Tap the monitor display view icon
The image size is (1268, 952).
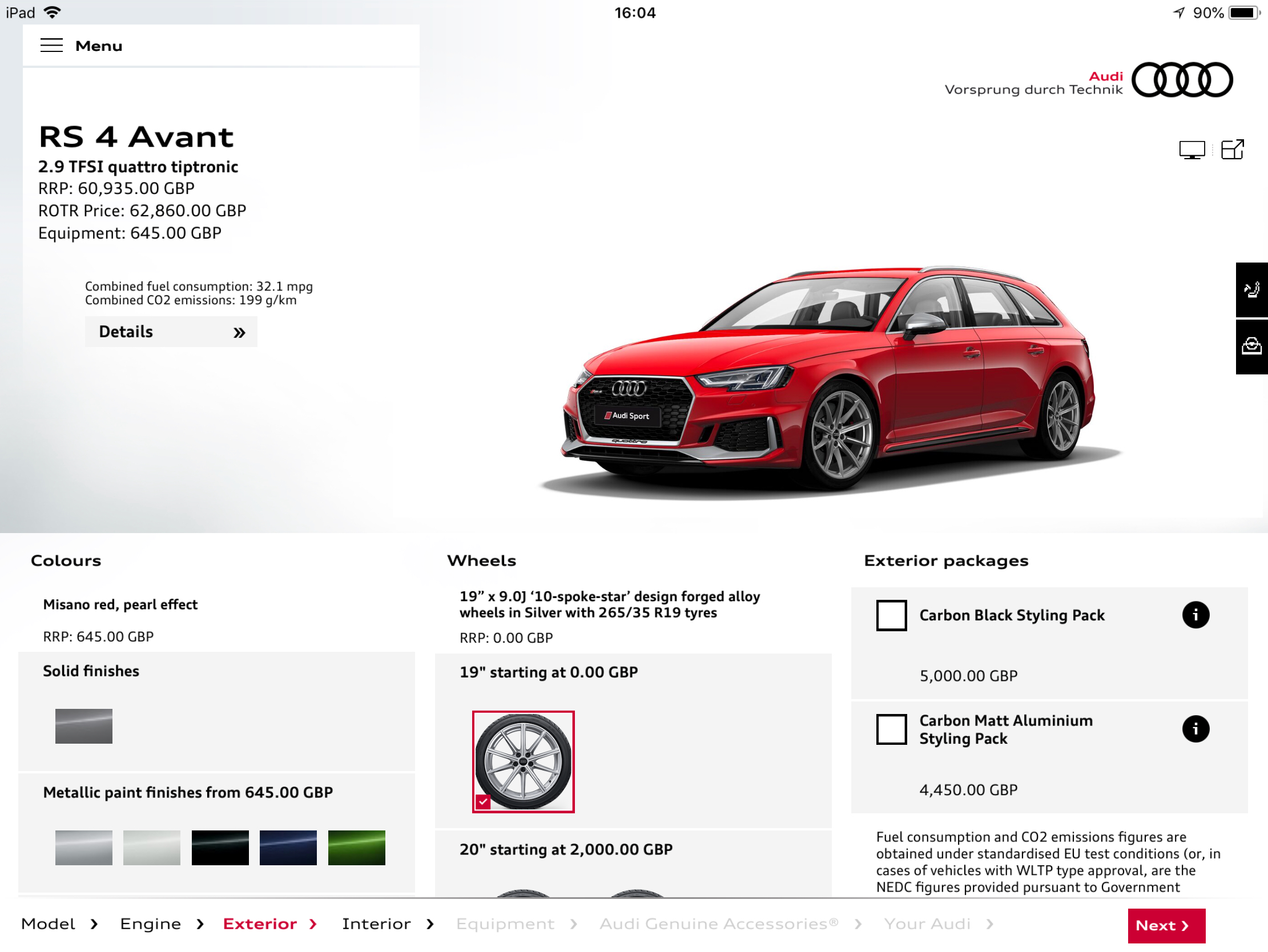1191,150
